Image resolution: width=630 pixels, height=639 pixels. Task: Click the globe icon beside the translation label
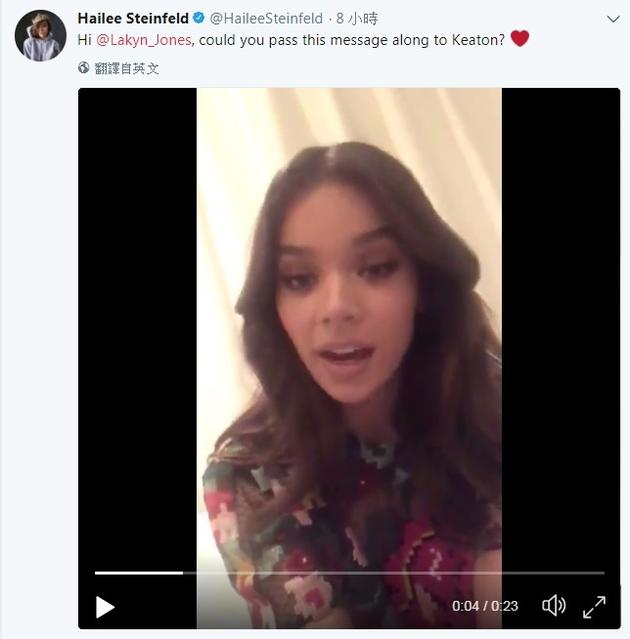coord(83,68)
